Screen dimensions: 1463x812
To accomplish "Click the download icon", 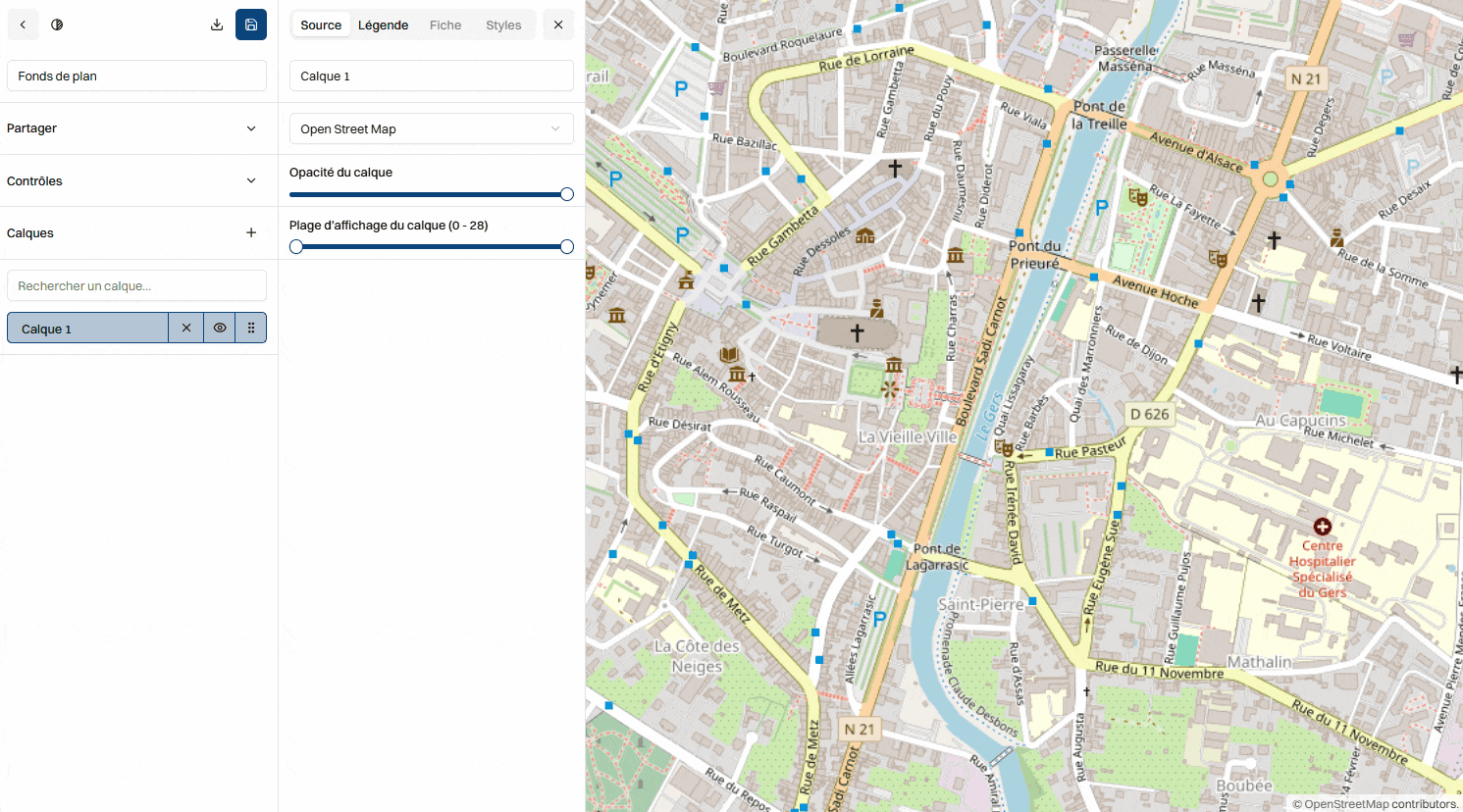I will point(217,25).
